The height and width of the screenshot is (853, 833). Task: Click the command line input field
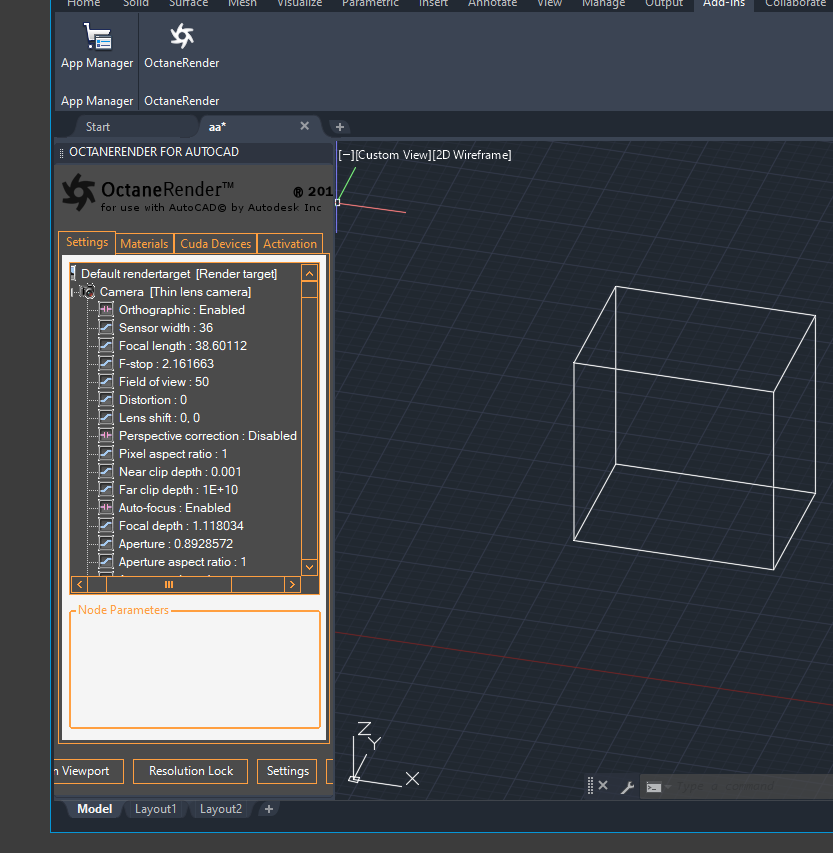(751, 787)
